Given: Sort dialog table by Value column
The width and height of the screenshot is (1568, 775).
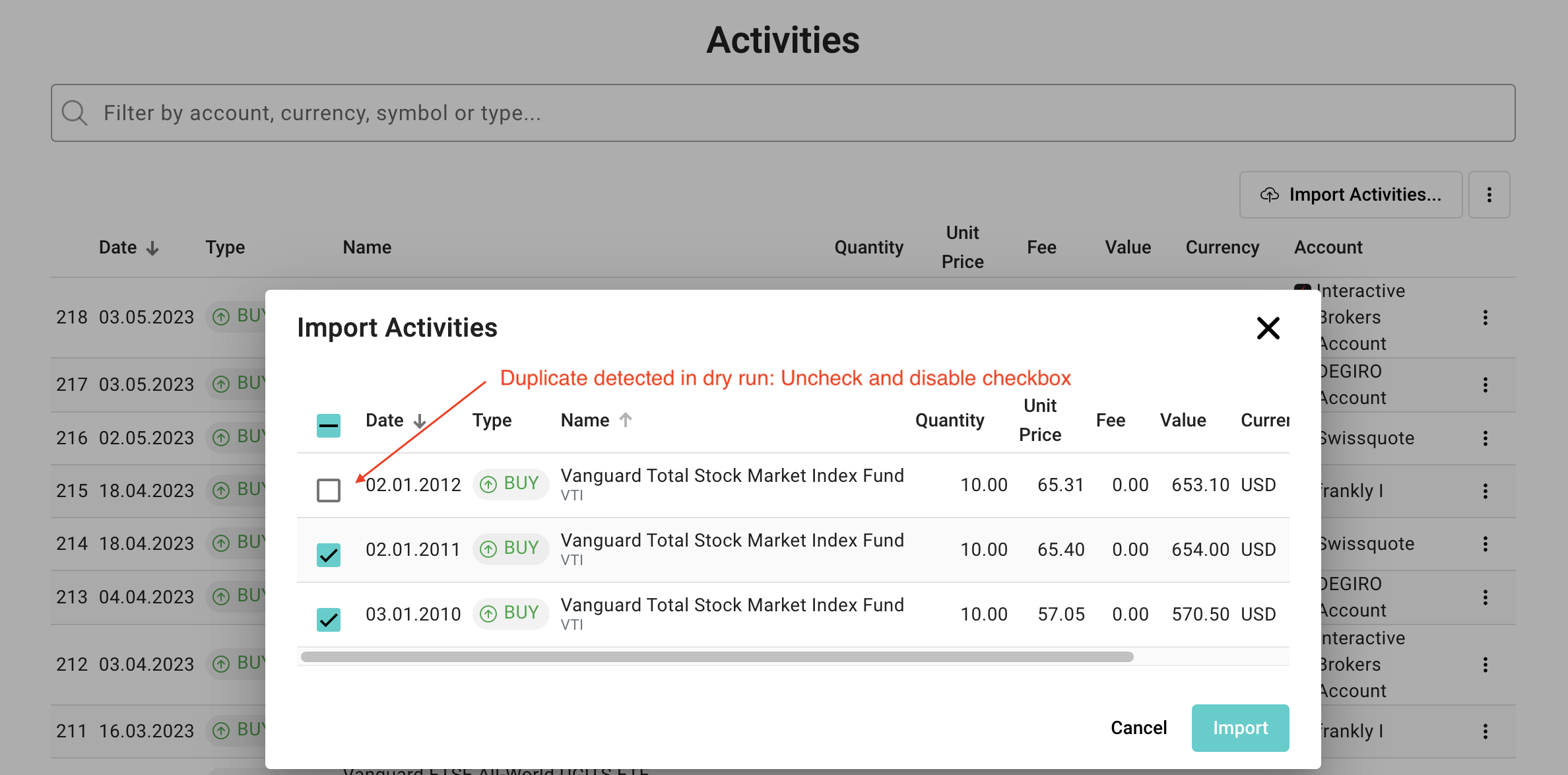Looking at the screenshot, I should [1183, 421].
